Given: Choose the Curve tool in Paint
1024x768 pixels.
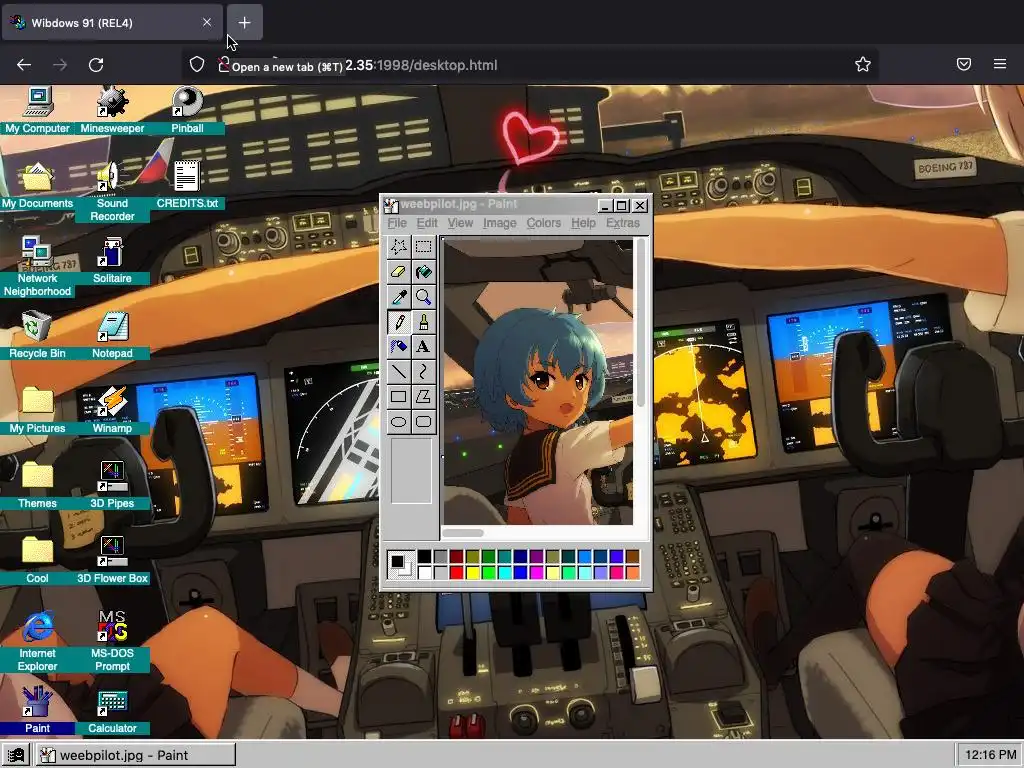Looking at the screenshot, I should 423,372.
